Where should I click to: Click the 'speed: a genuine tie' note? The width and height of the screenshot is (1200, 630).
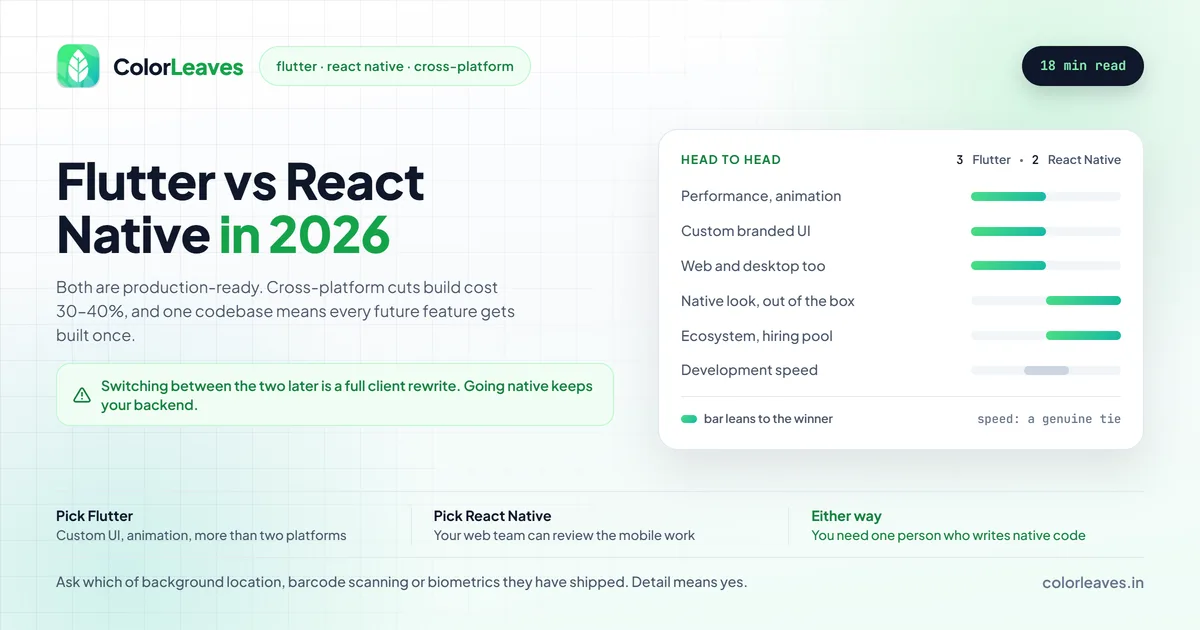pyautogui.click(x=1049, y=419)
